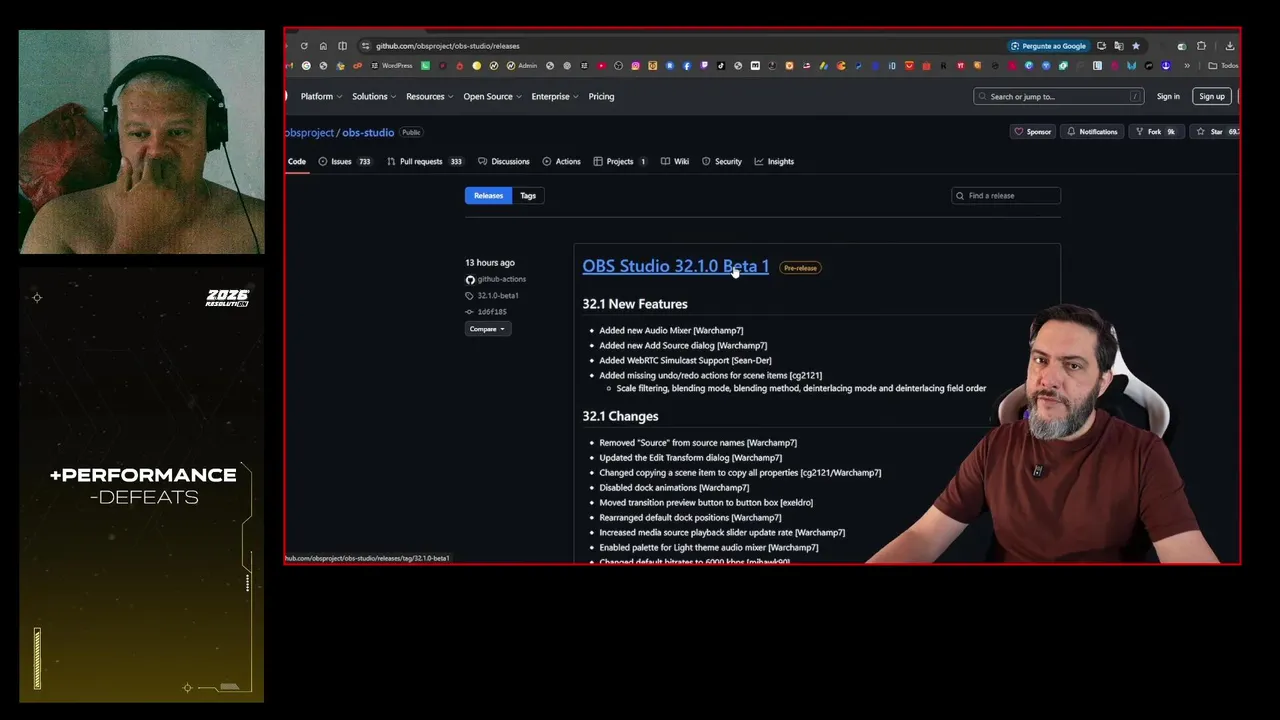Expand the Enterprise menu
This screenshot has height=720, width=1280.
[x=555, y=97]
